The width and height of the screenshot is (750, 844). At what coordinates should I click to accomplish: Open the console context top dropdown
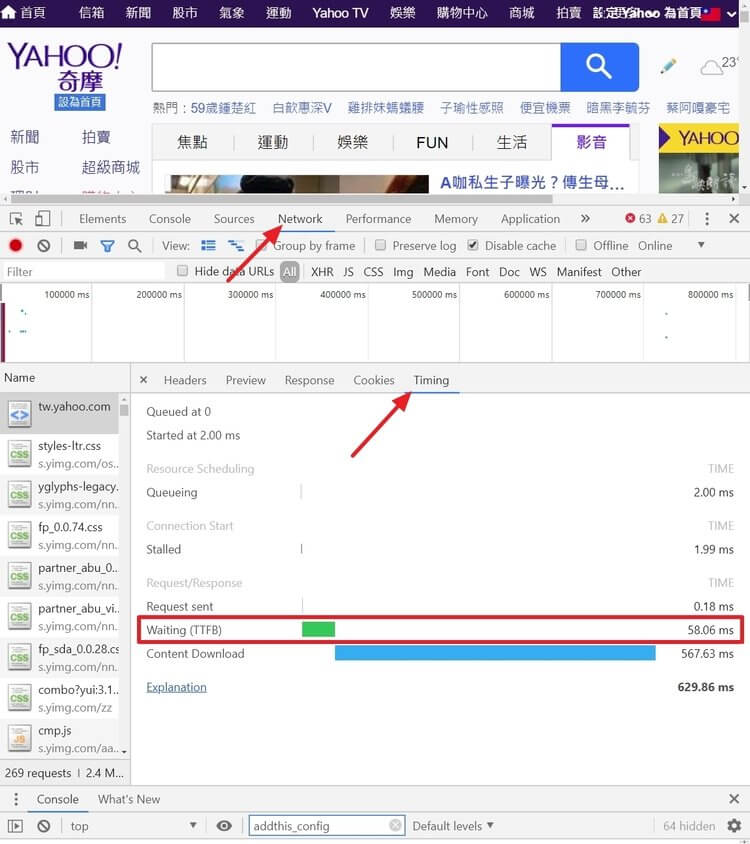coord(133,826)
